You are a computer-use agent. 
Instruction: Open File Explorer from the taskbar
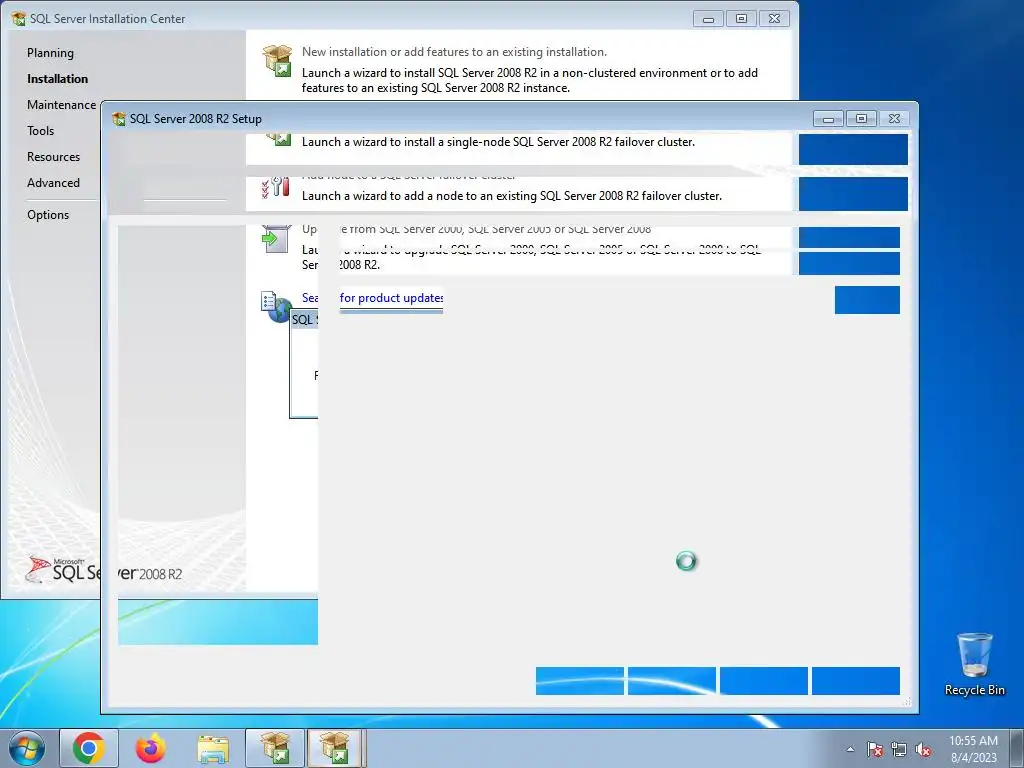[x=213, y=748]
